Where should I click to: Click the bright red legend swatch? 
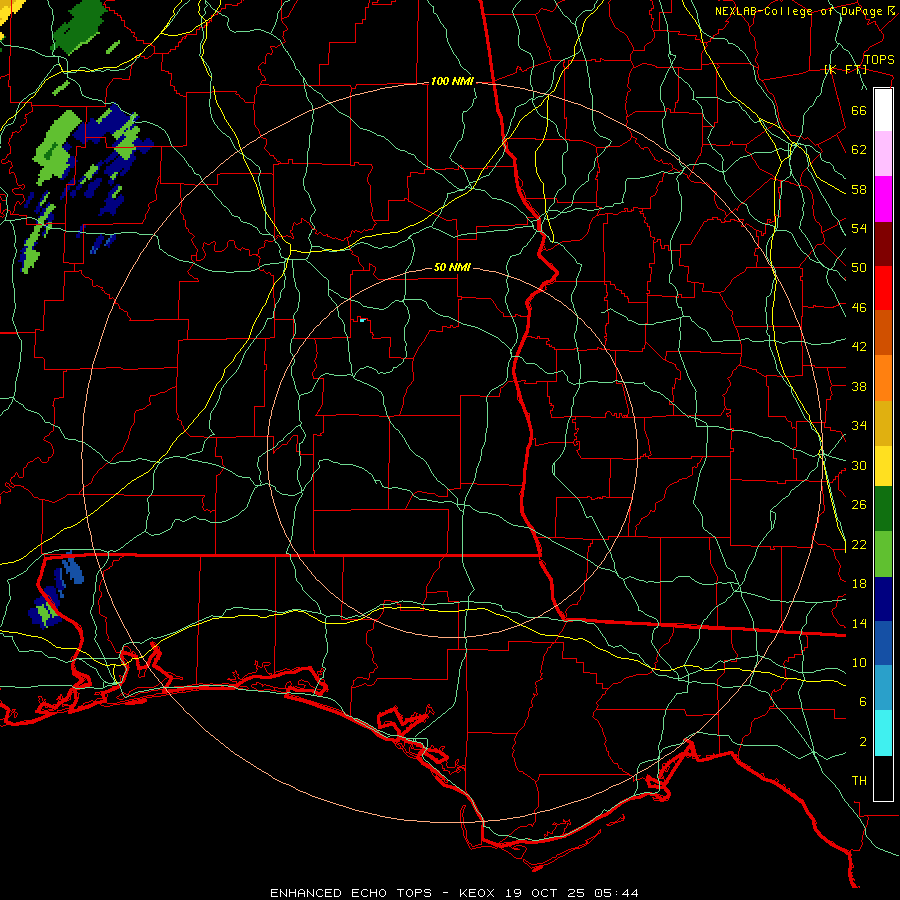click(x=883, y=288)
